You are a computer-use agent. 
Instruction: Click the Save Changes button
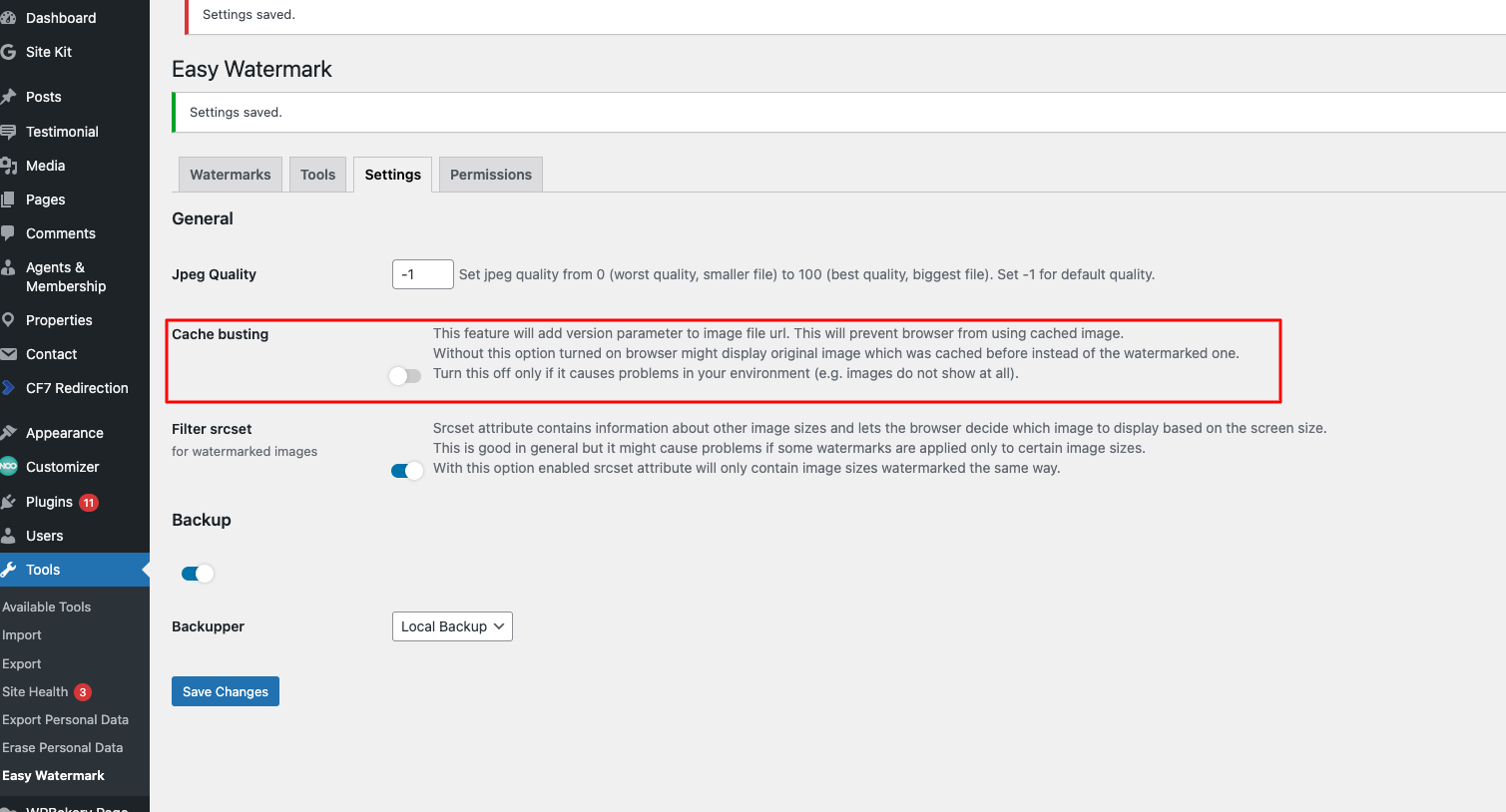226,691
